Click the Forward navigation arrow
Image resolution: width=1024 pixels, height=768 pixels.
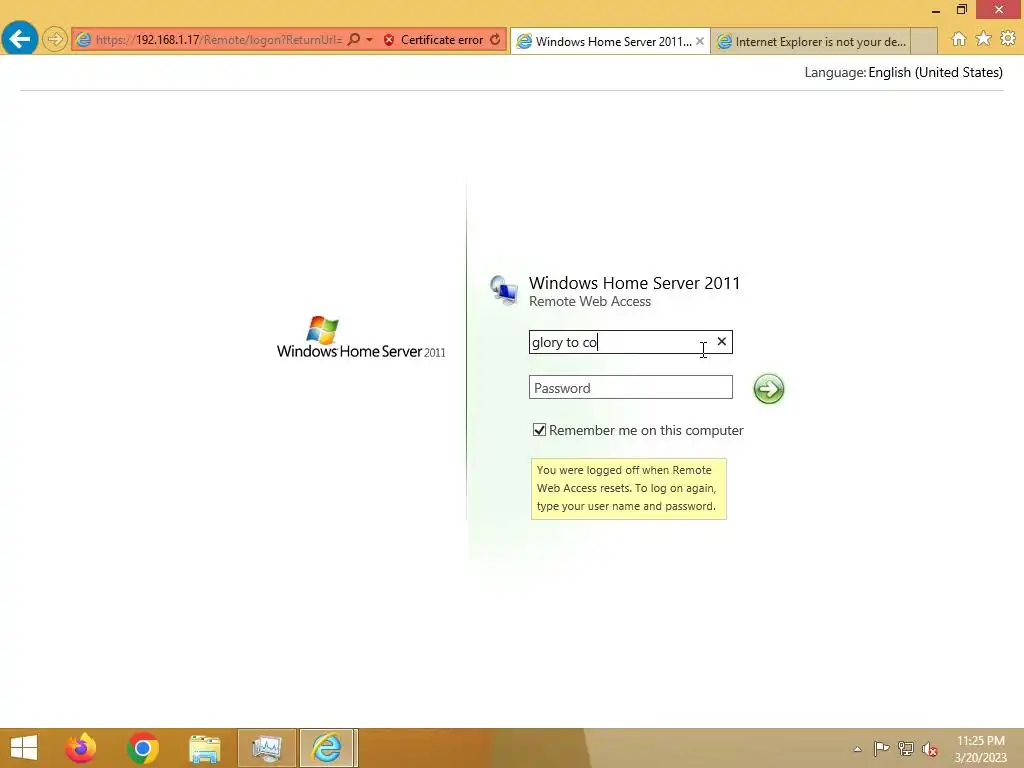[55, 39]
